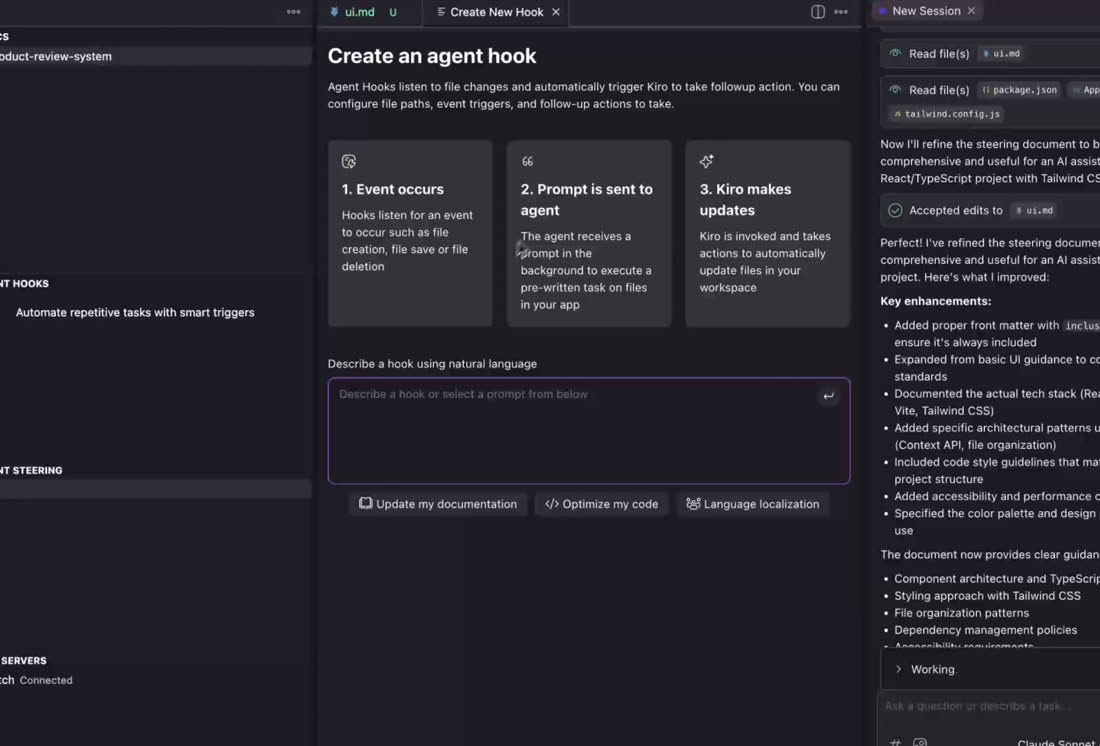
Task: Choose the Optimize my code prompt
Action: click(x=601, y=504)
